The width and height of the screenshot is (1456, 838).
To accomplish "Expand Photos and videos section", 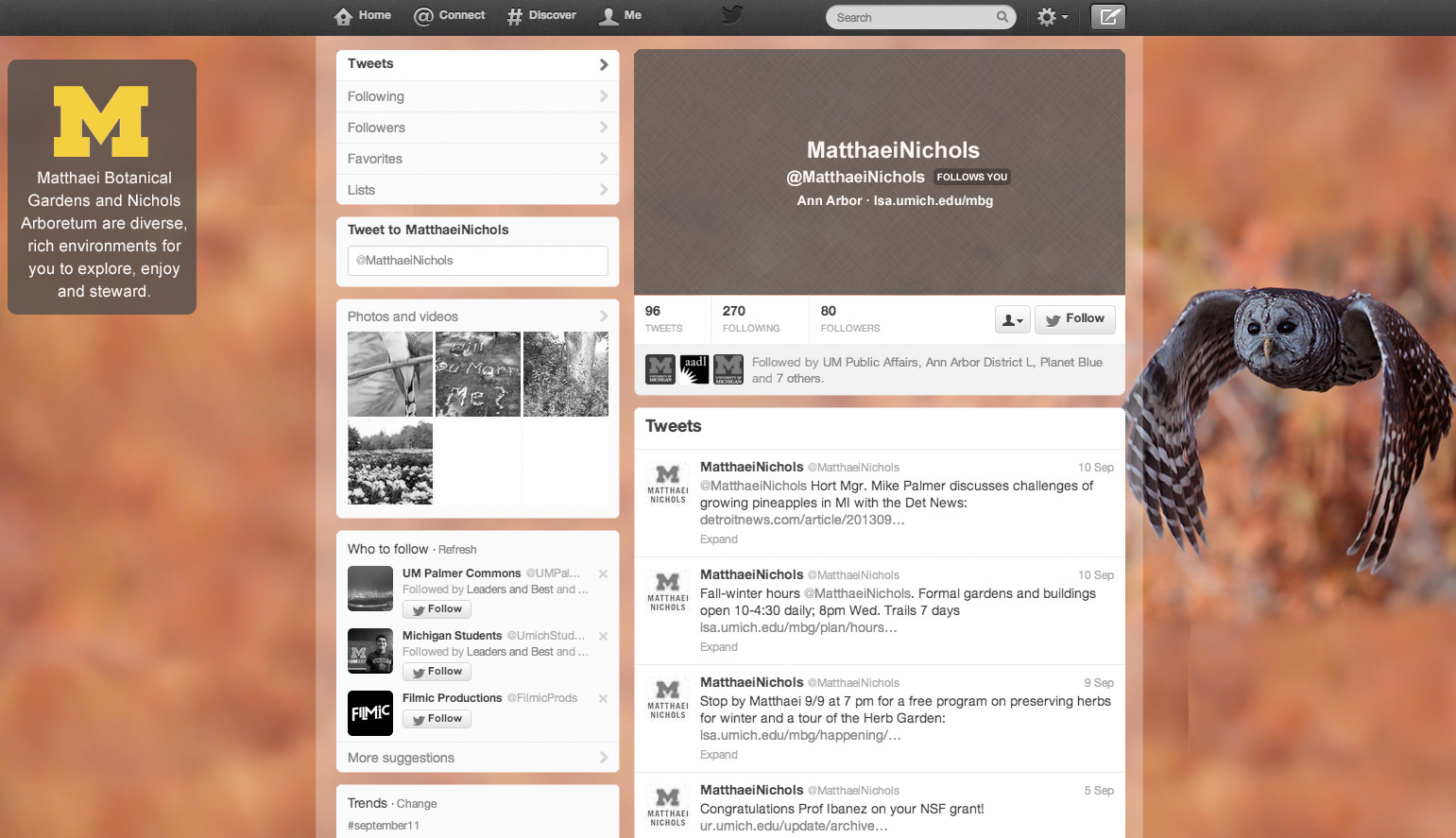I will pos(477,316).
